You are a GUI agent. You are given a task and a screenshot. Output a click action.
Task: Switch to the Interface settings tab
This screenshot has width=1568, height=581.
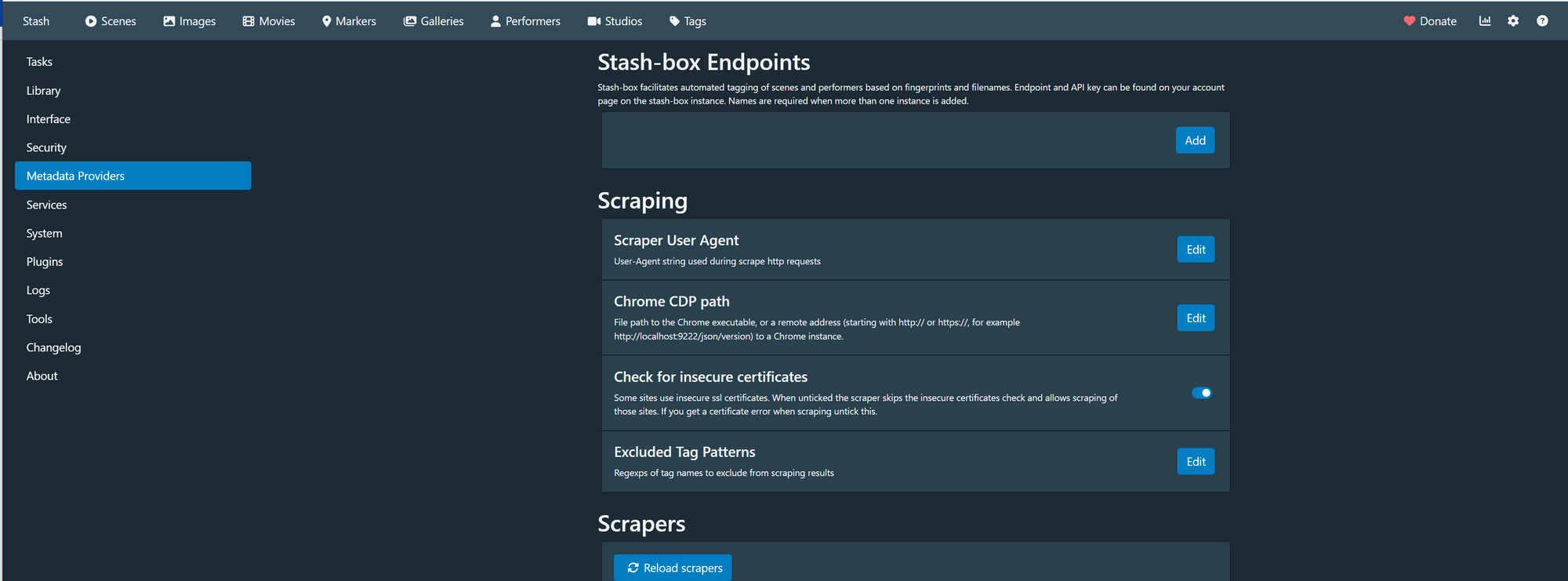[133, 119]
